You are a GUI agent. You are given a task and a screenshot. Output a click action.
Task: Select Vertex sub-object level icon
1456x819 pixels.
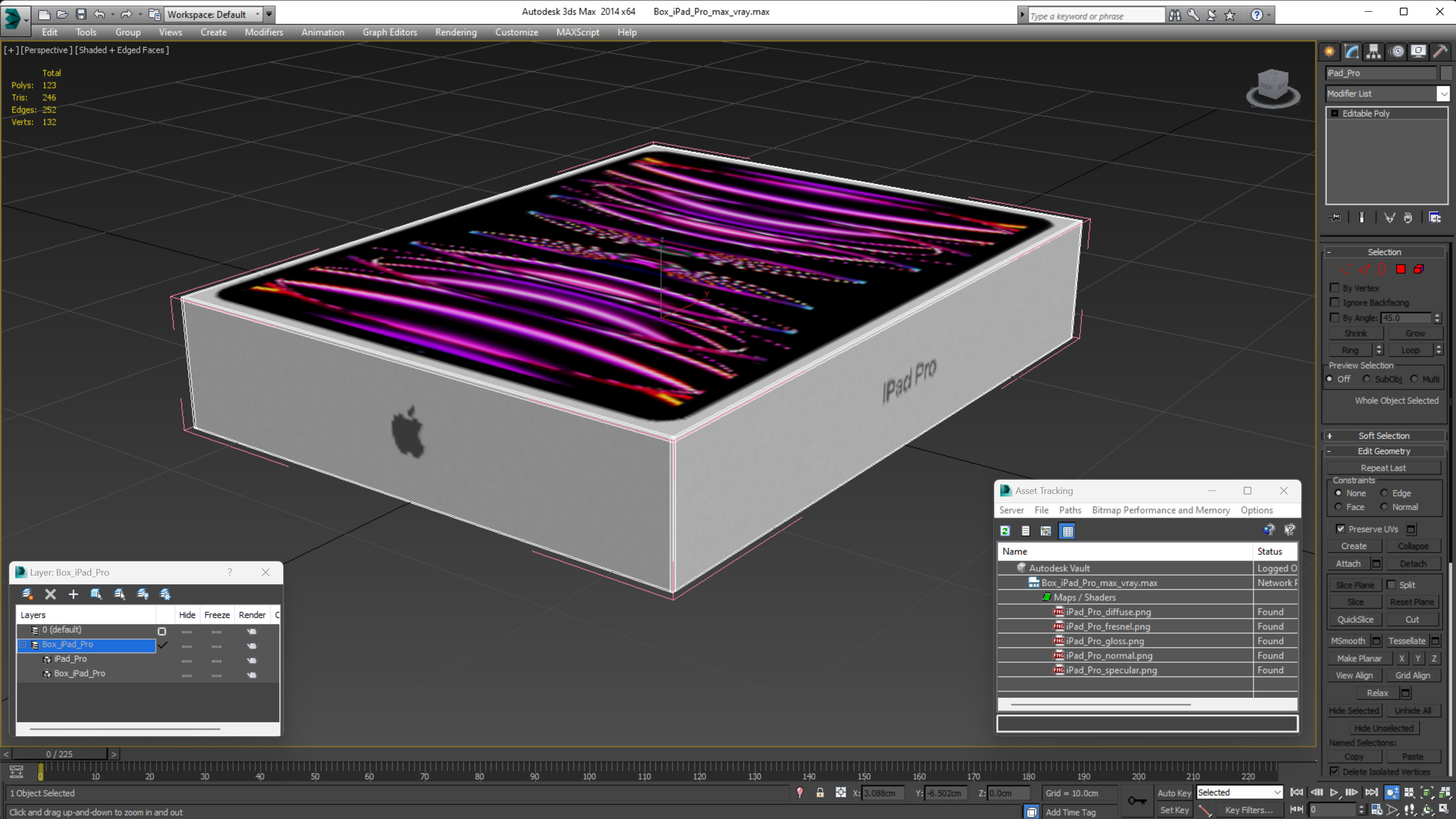click(x=1345, y=269)
